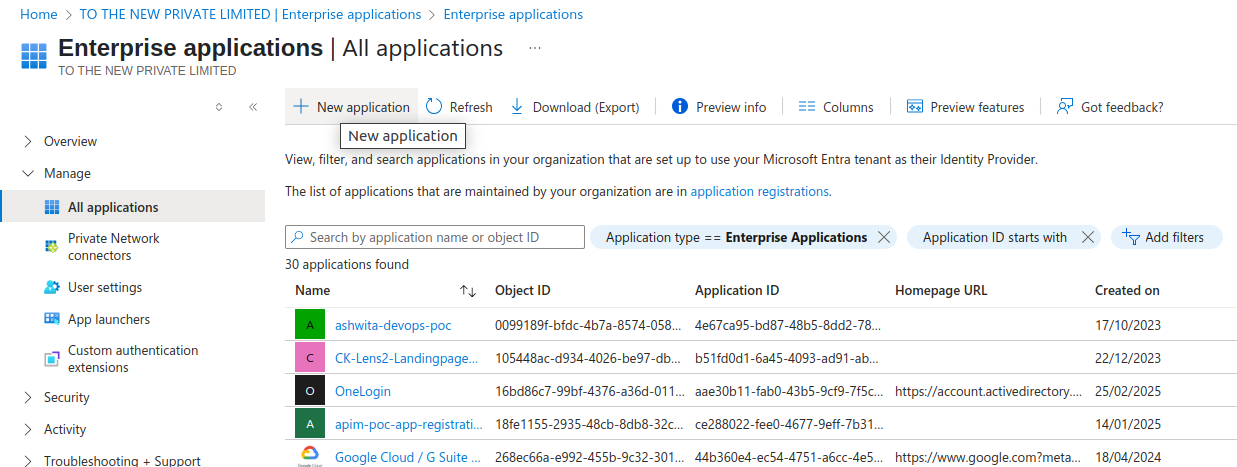Screen dimensions: 1237x467
Task: Click Created on date 25/02/2025
Action: 1128,391
